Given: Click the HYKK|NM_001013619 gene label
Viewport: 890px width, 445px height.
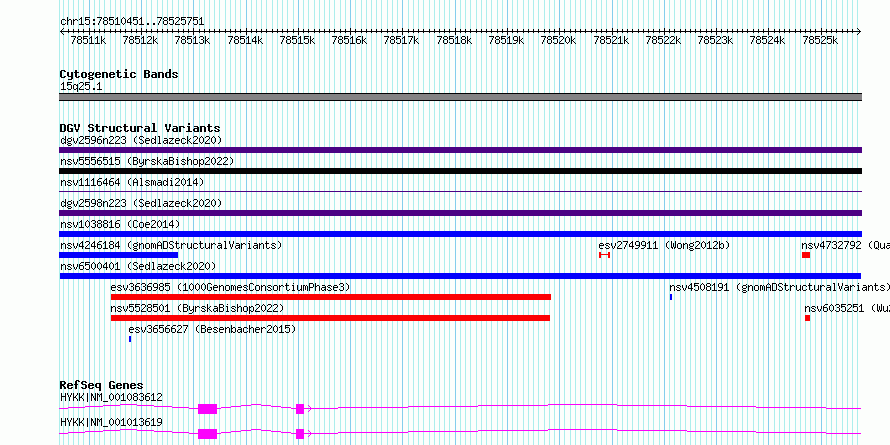Looking at the screenshot, I should [111, 422].
